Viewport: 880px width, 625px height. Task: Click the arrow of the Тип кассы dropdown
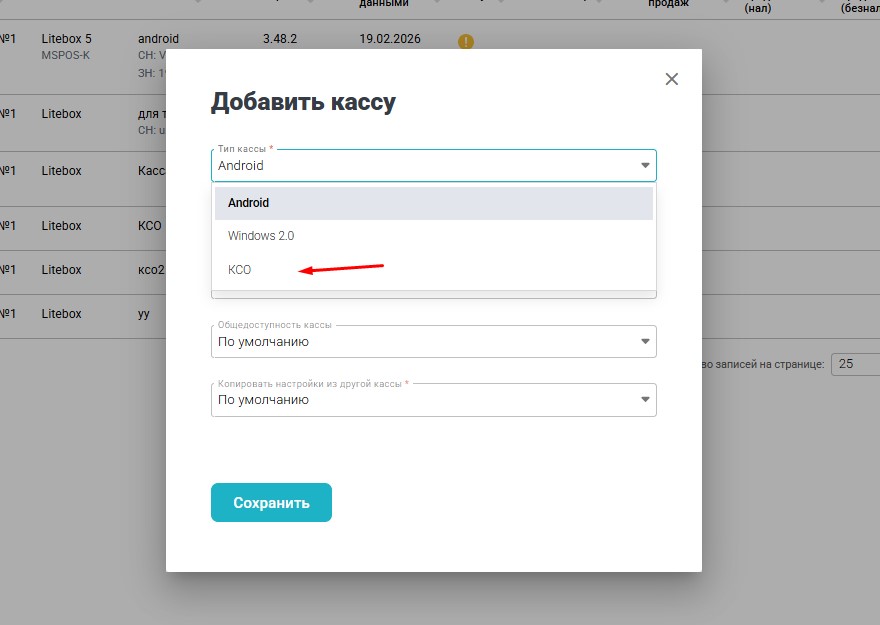point(644,166)
